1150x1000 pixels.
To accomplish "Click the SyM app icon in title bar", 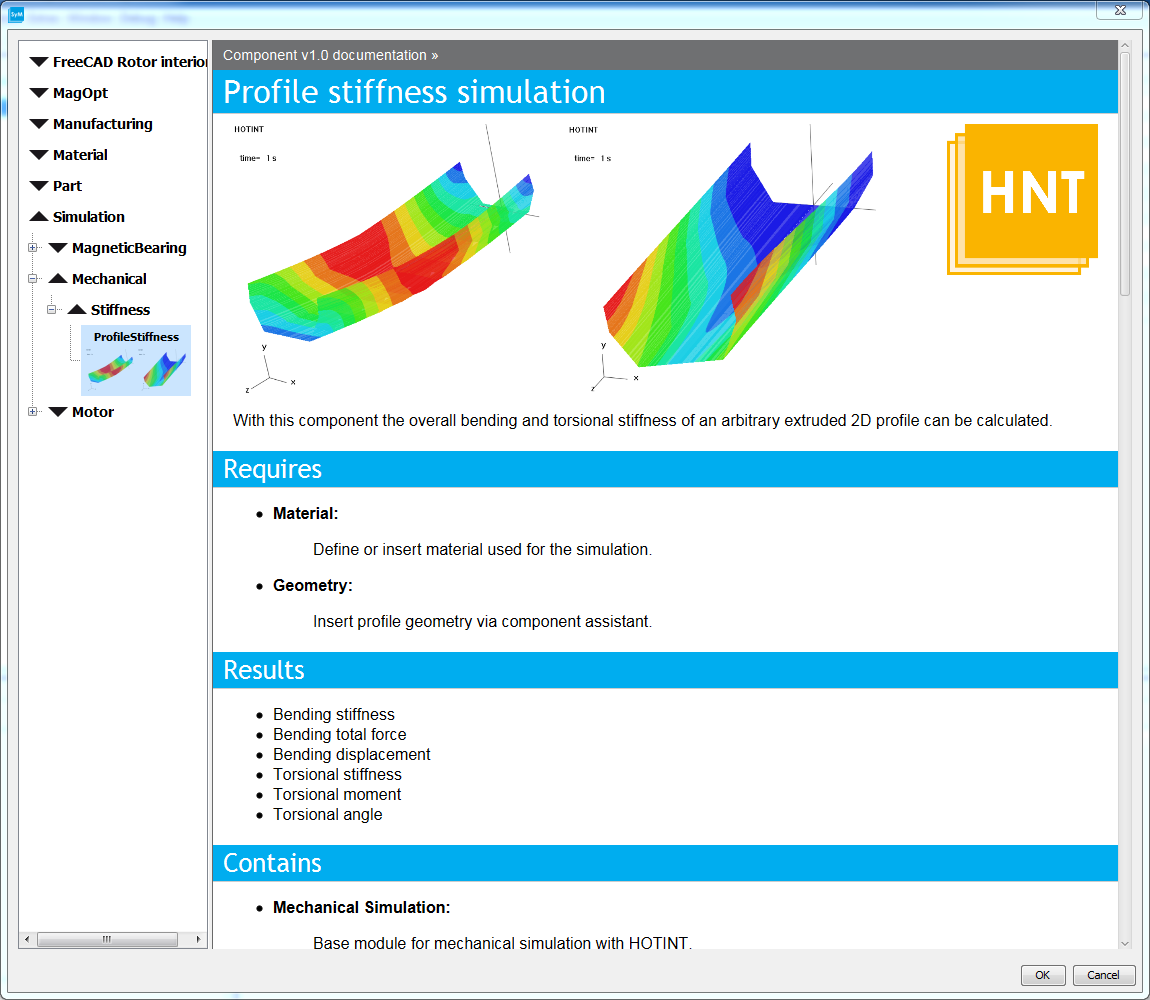I will [x=16, y=15].
